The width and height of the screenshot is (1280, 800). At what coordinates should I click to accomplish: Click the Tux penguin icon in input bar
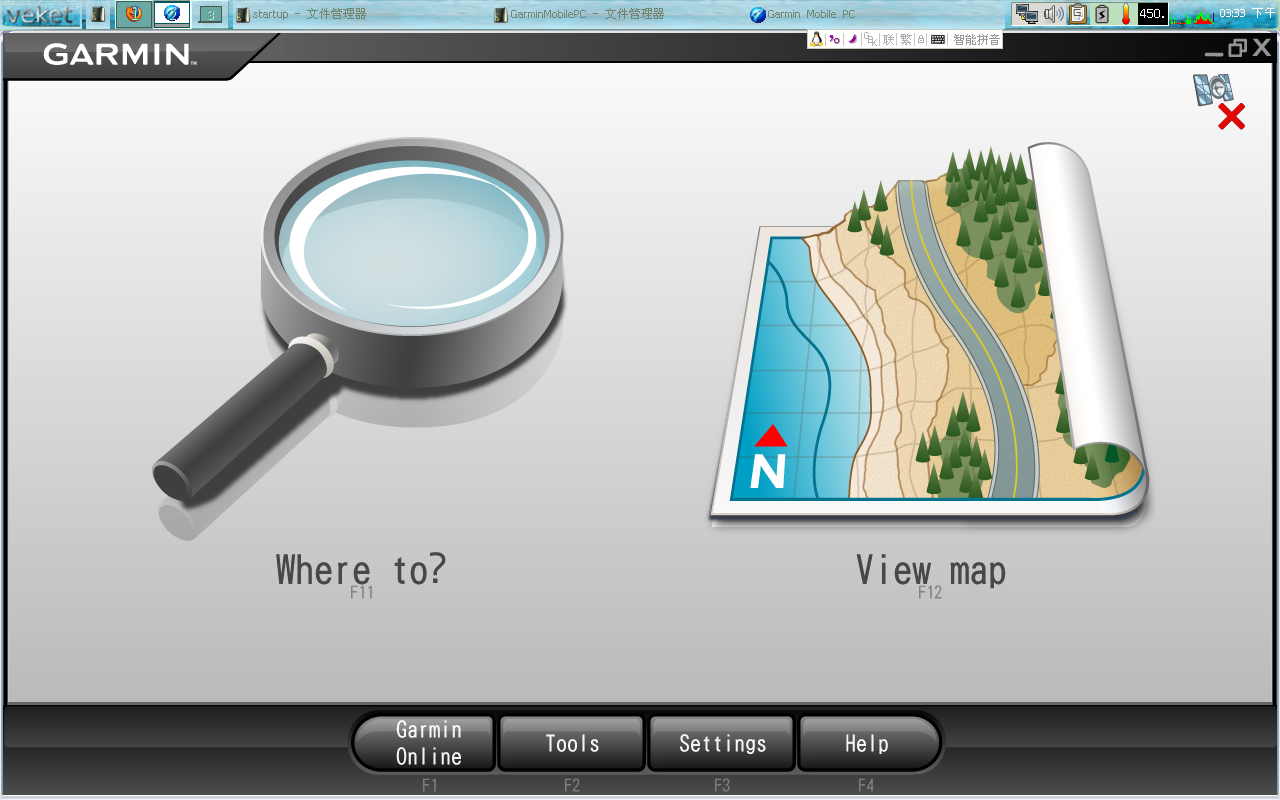tap(816, 39)
